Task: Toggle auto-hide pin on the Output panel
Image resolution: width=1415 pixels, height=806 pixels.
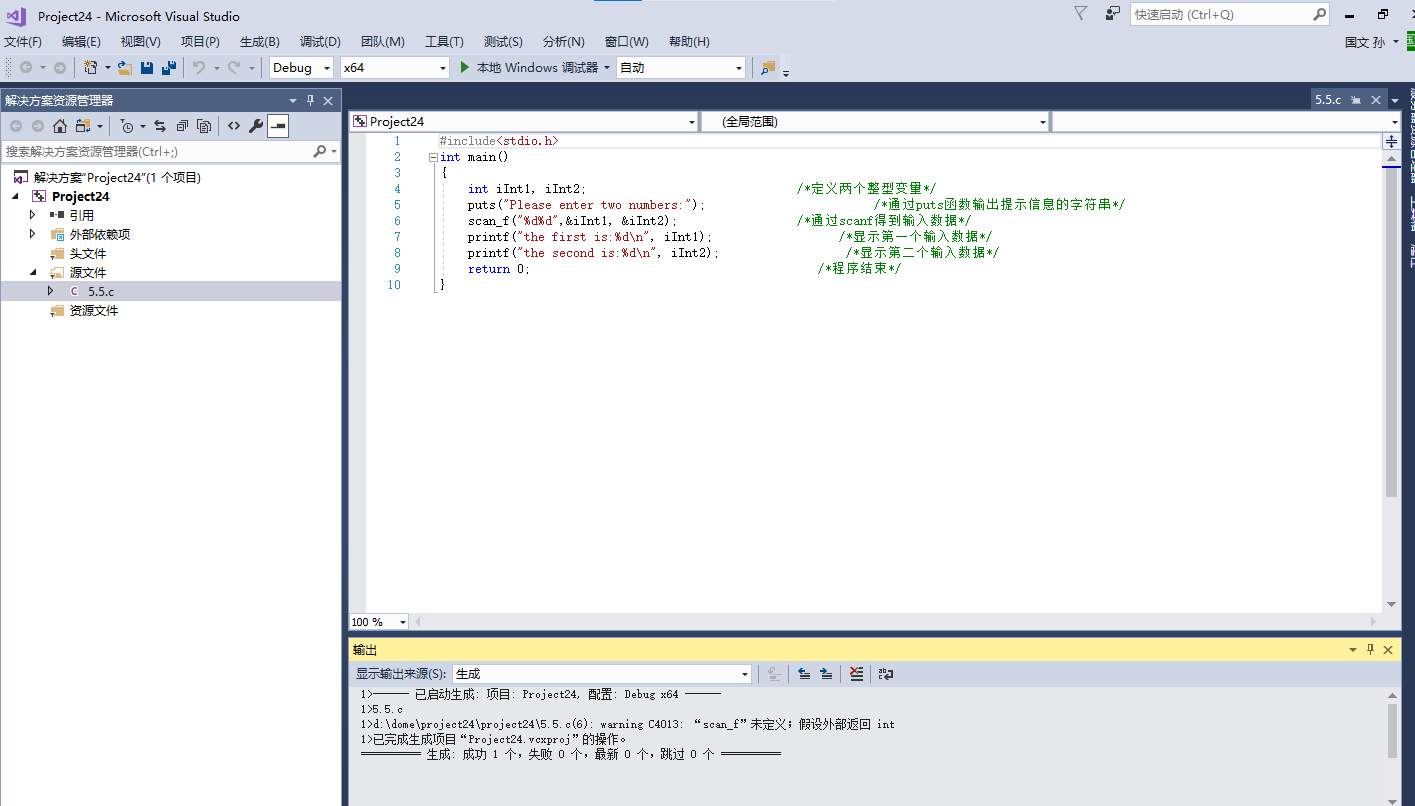Action: tap(1371, 650)
